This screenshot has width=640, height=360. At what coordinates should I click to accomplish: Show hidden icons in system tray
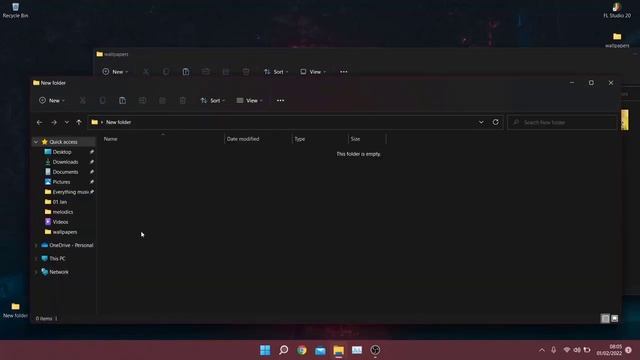click(542, 350)
